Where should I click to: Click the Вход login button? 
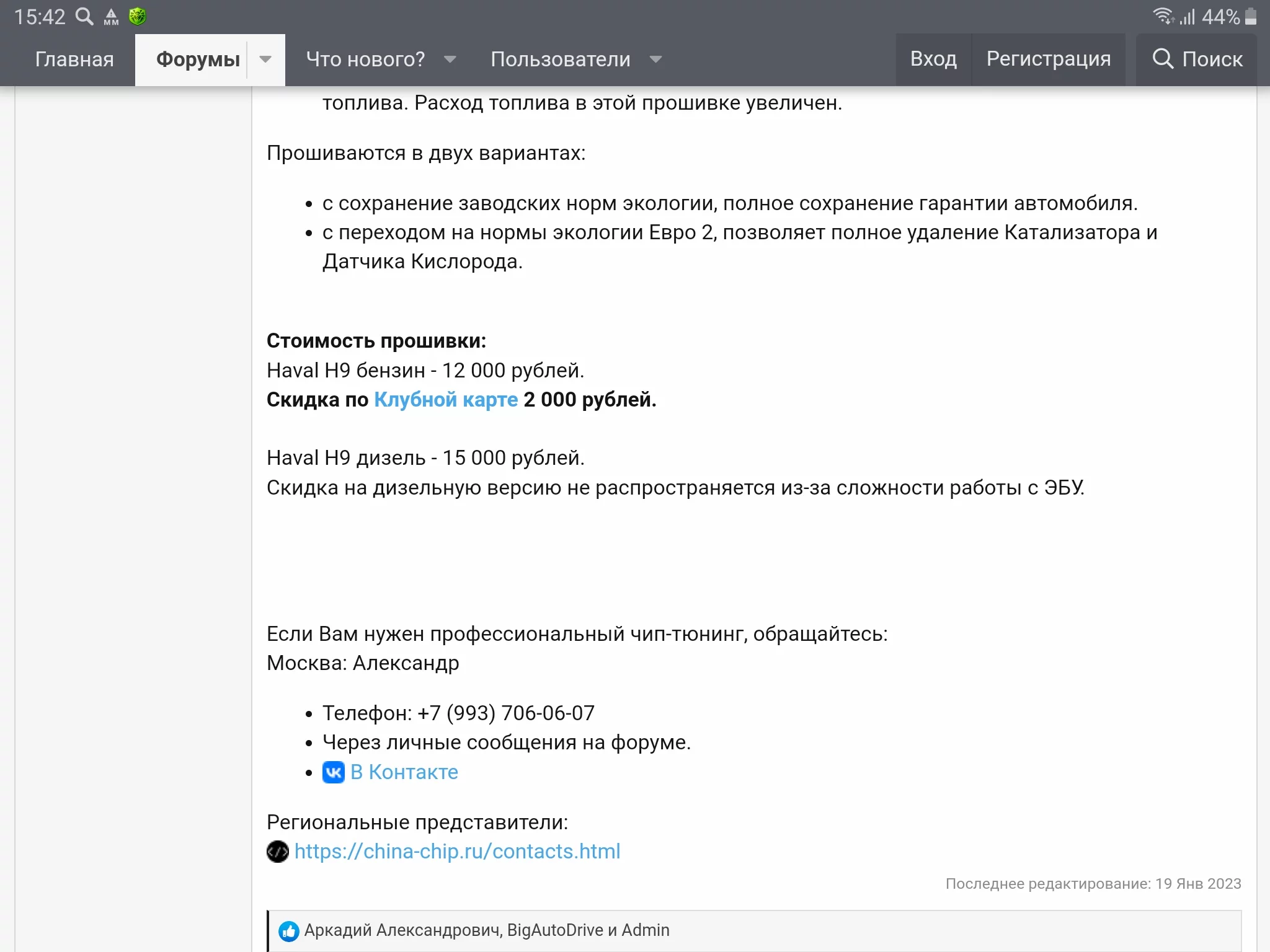pyautogui.click(x=933, y=59)
